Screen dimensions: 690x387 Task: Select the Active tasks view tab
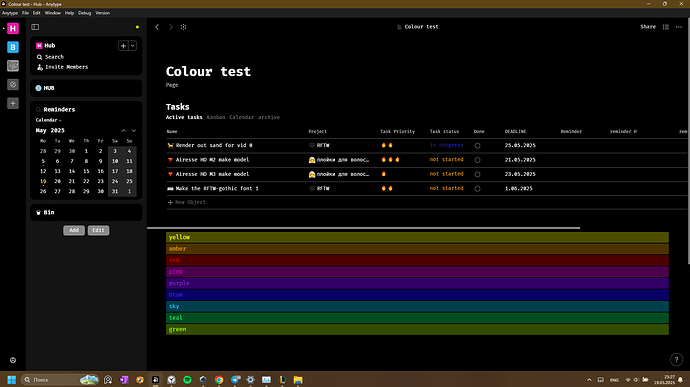pyautogui.click(x=184, y=118)
